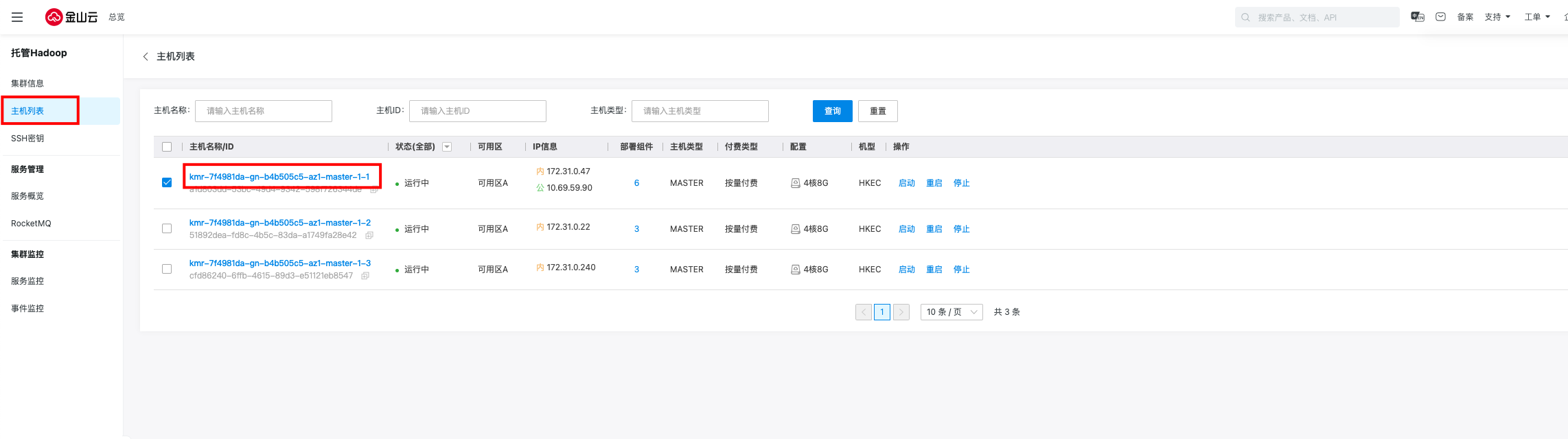The image size is (1568, 439).
Task: Expand the 支持 dropdown menu
Action: tap(1497, 17)
